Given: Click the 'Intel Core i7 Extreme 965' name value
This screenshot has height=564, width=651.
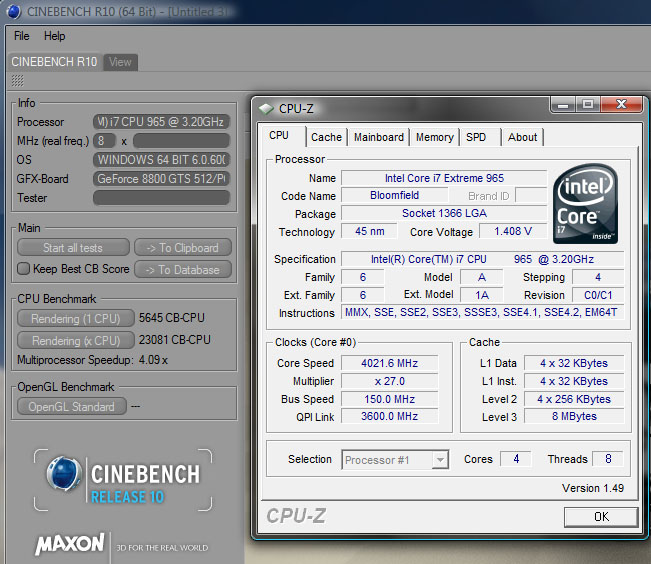Looking at the screenshot, I should pos(444,178).
